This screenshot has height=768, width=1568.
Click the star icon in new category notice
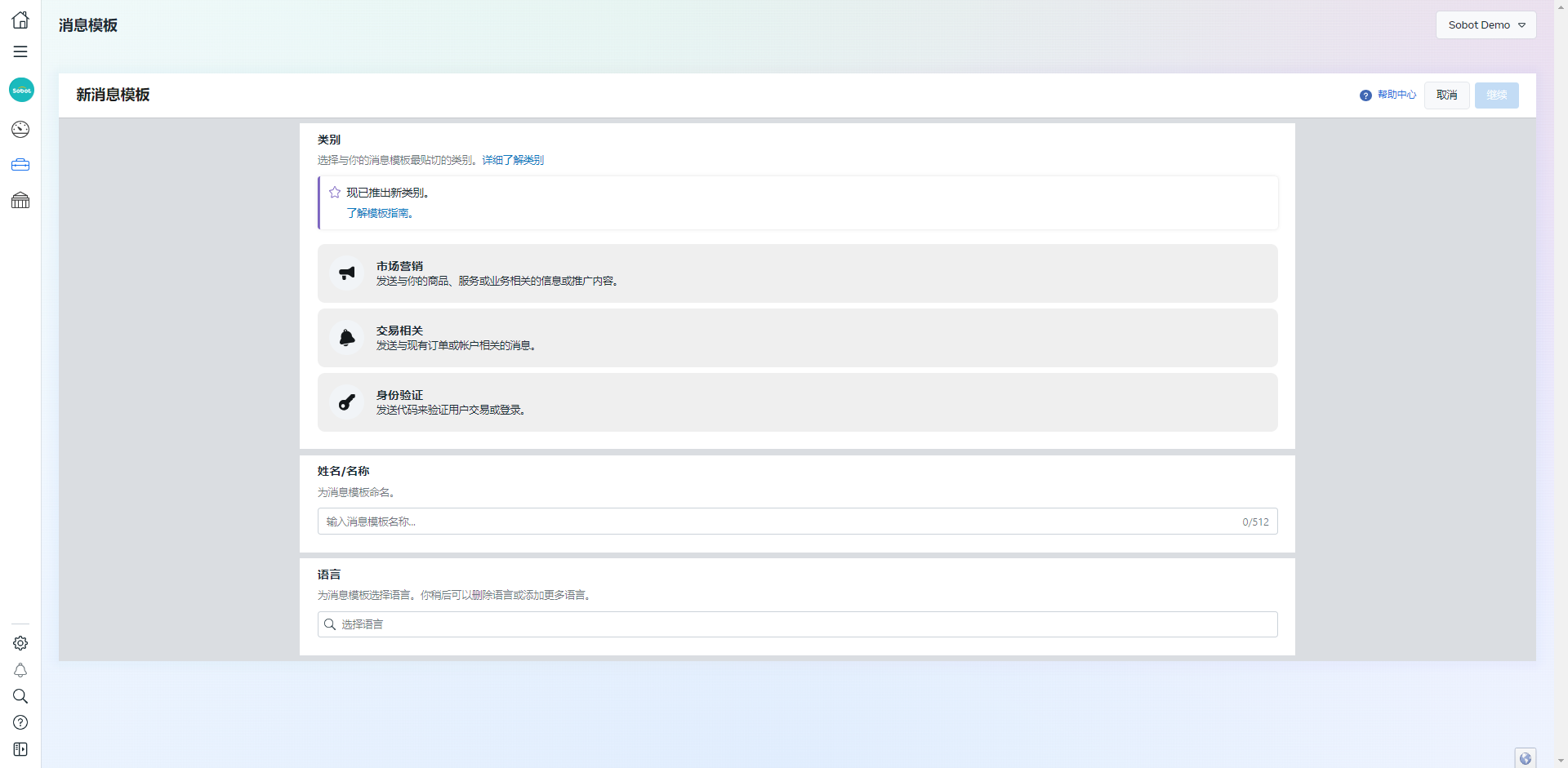coord(335,193)
